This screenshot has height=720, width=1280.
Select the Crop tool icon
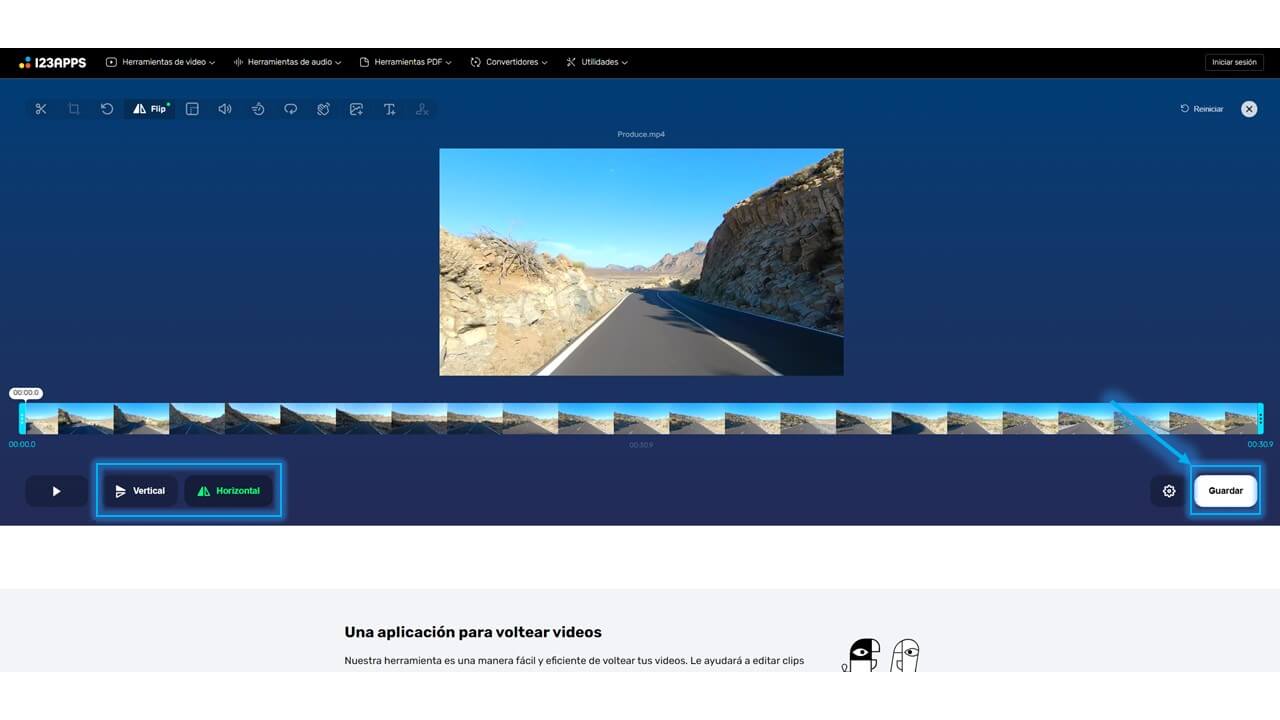[x=74, y=109]
